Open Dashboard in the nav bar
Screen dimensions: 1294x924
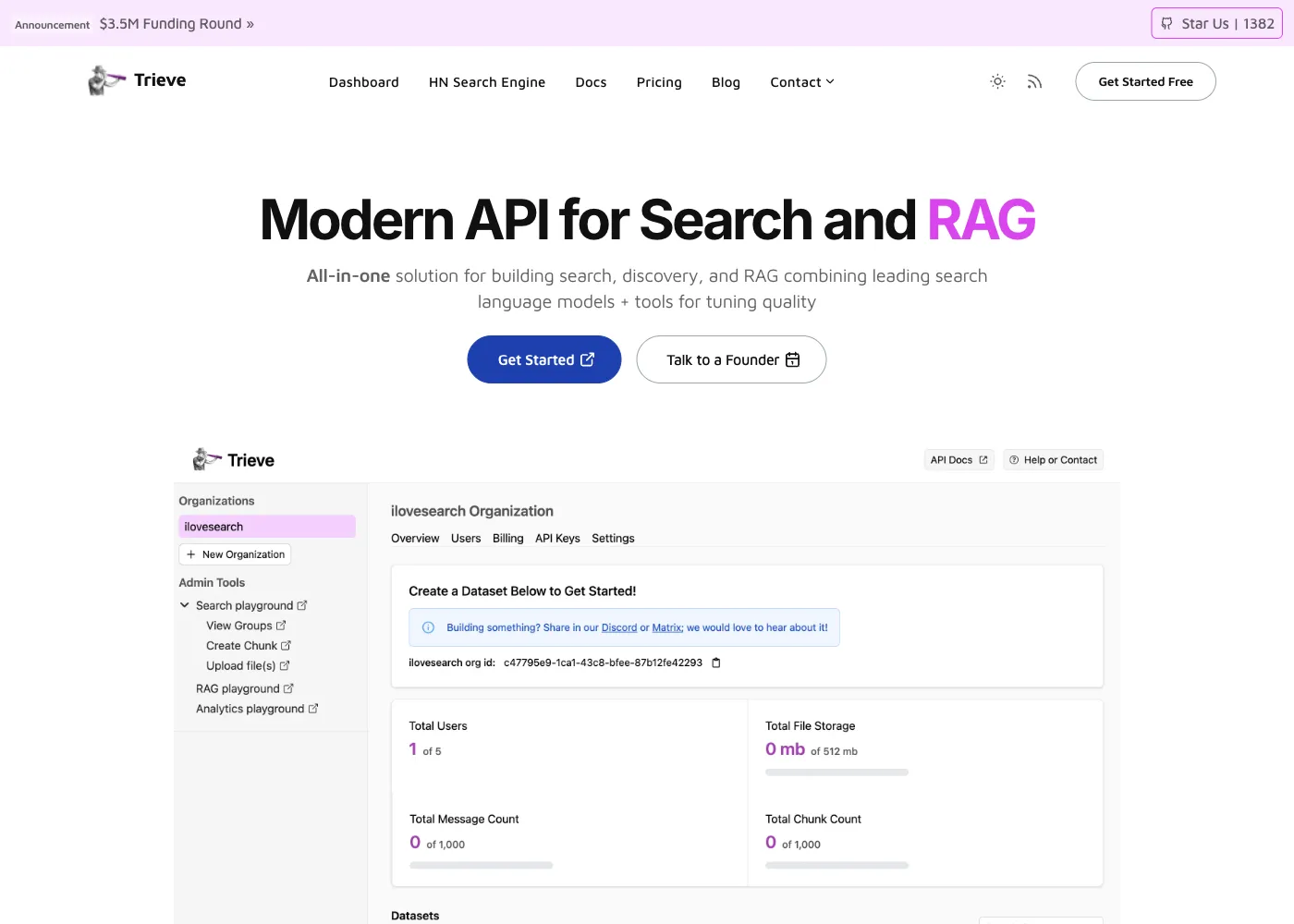pyautogui.click(x=364, y=82)
